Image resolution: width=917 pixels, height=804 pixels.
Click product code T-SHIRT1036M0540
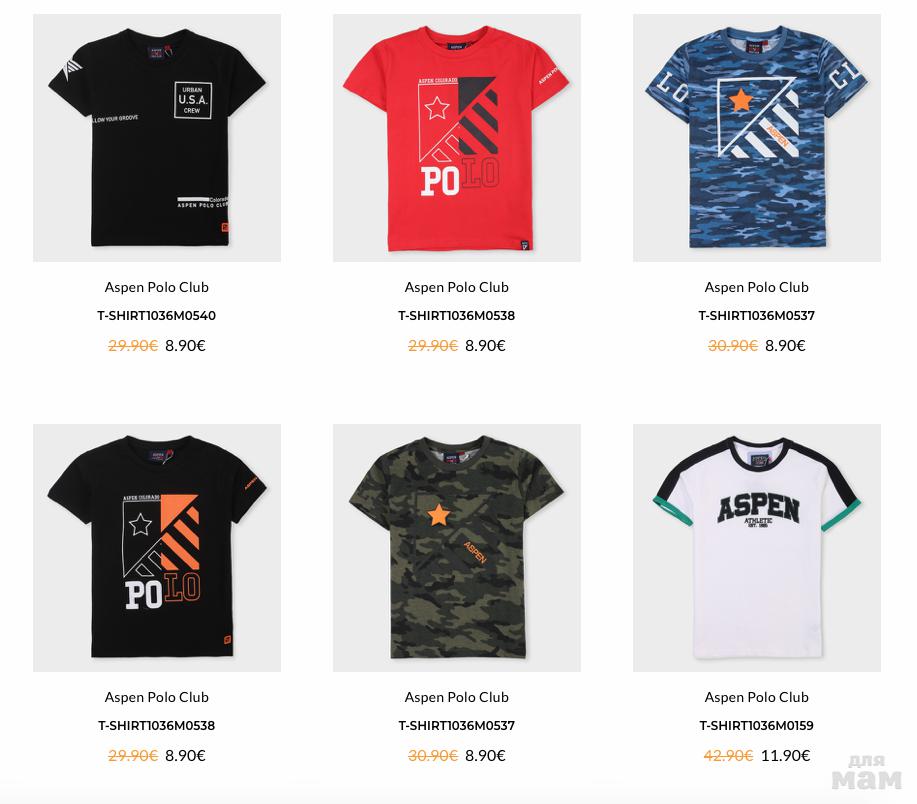[x=157, y=316]
